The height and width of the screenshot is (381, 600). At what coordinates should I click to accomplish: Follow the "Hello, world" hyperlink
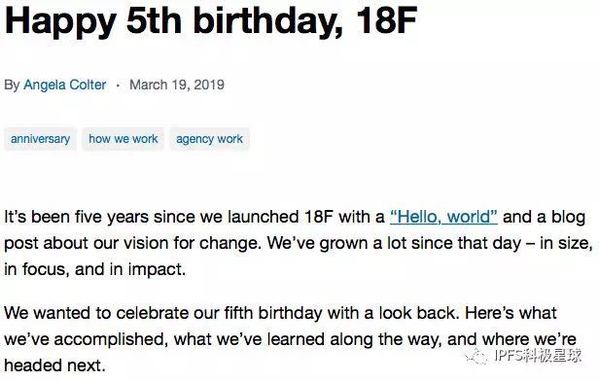click(x=443, y=217)
